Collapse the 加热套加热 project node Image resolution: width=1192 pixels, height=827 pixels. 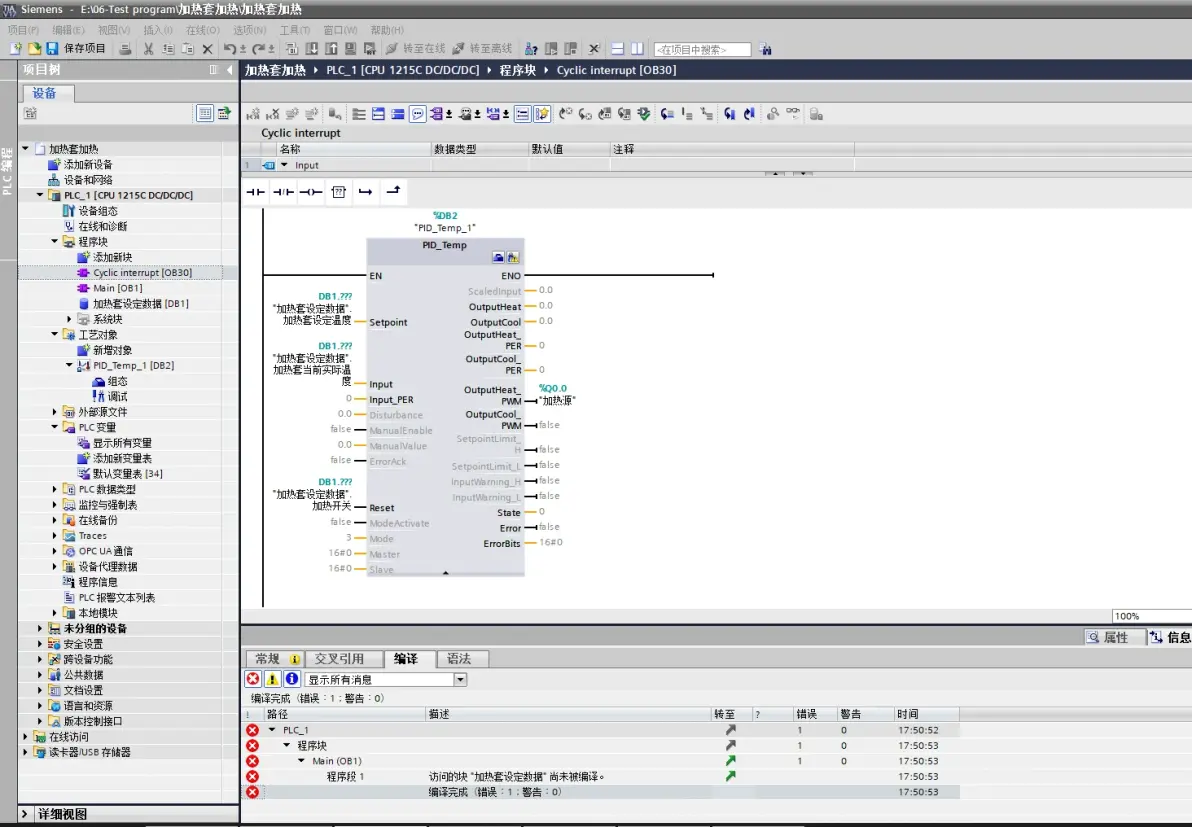[25, 149]
